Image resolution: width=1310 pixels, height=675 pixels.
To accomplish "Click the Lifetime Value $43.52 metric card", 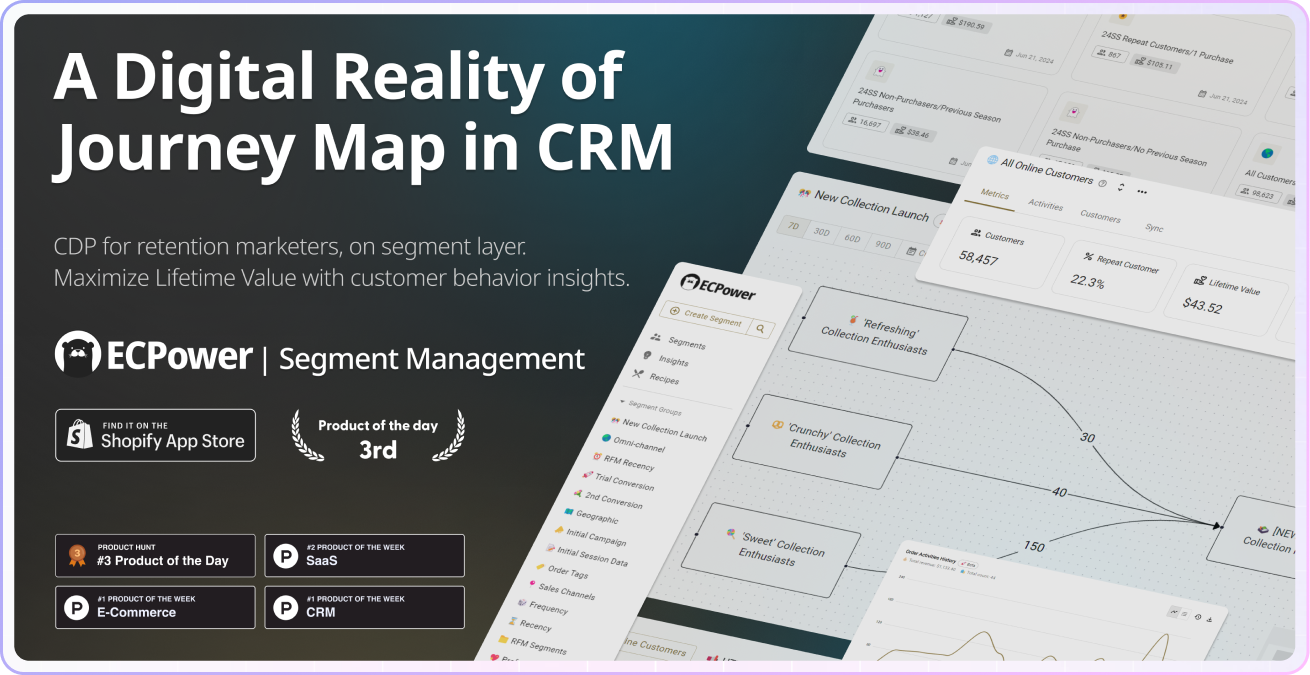I will click(1228, 299).
